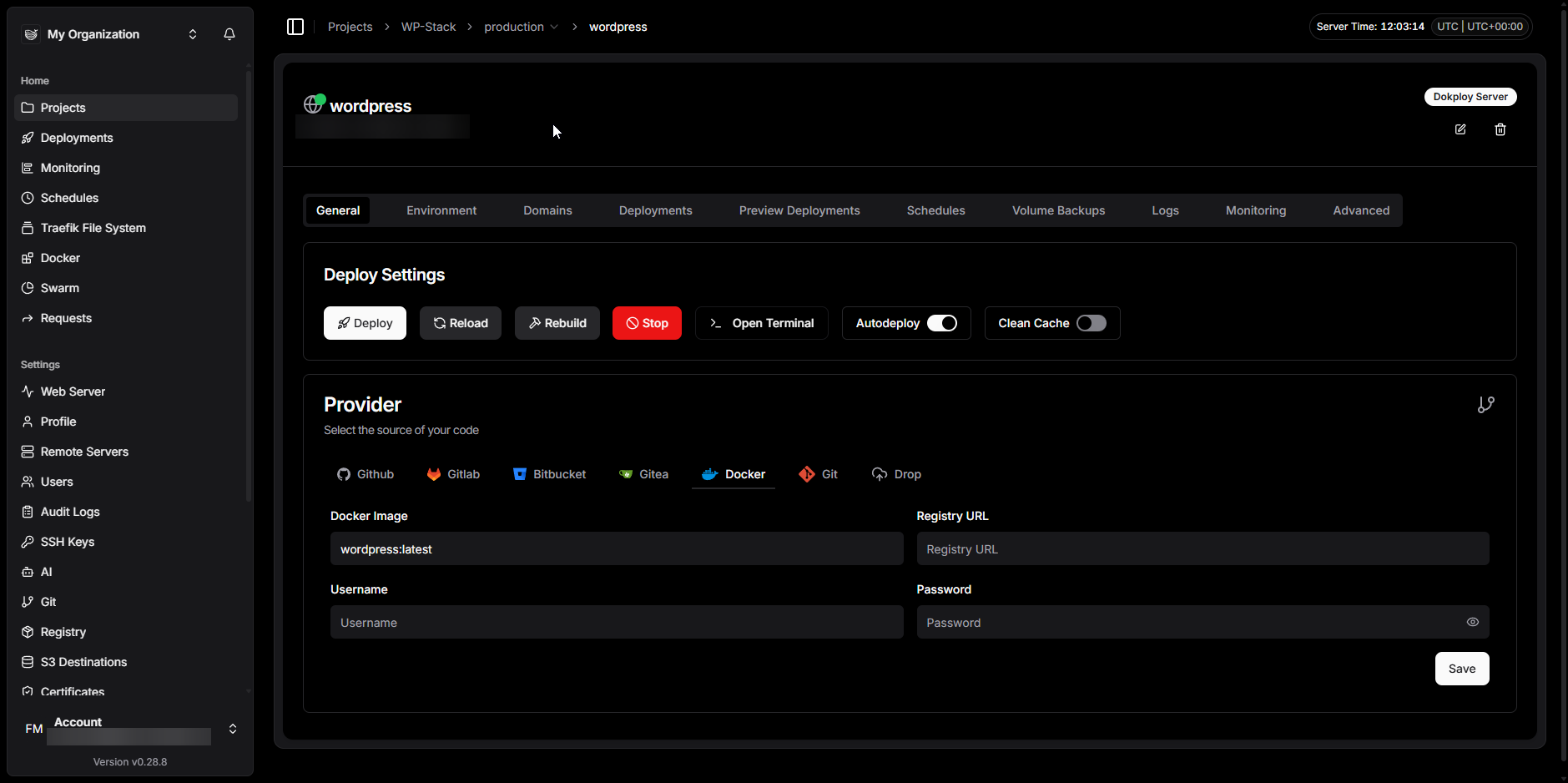
Task: Open Registry settings
Action: pos(126,632)
